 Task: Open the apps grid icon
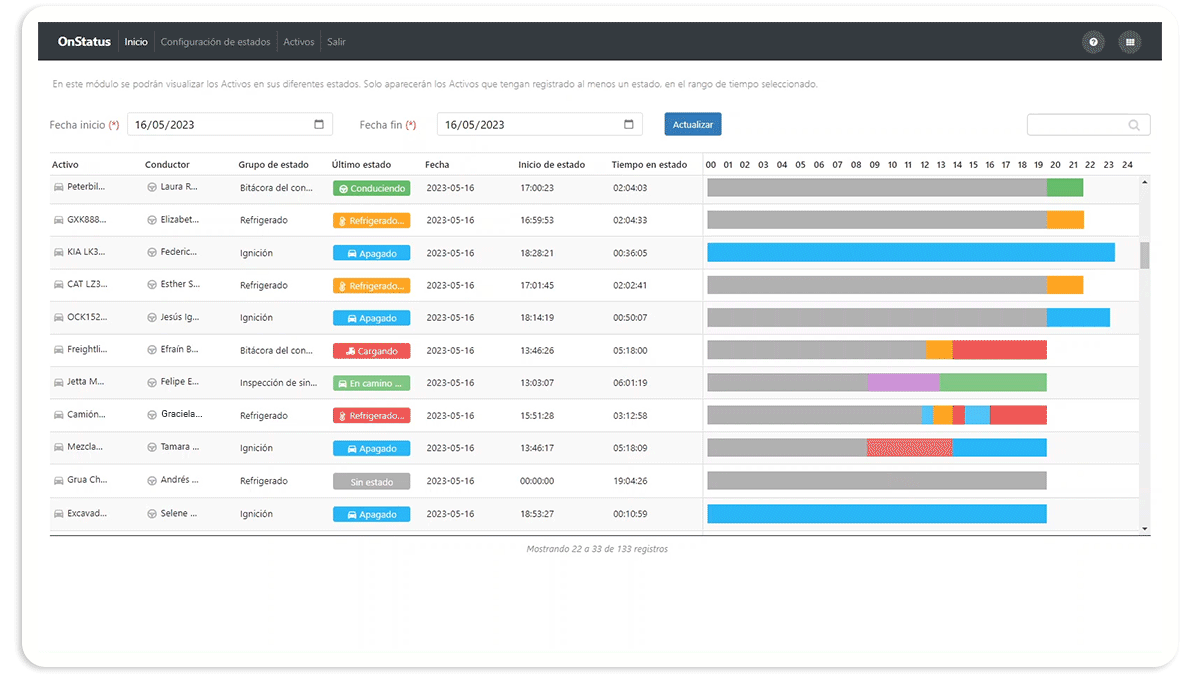1130,42
